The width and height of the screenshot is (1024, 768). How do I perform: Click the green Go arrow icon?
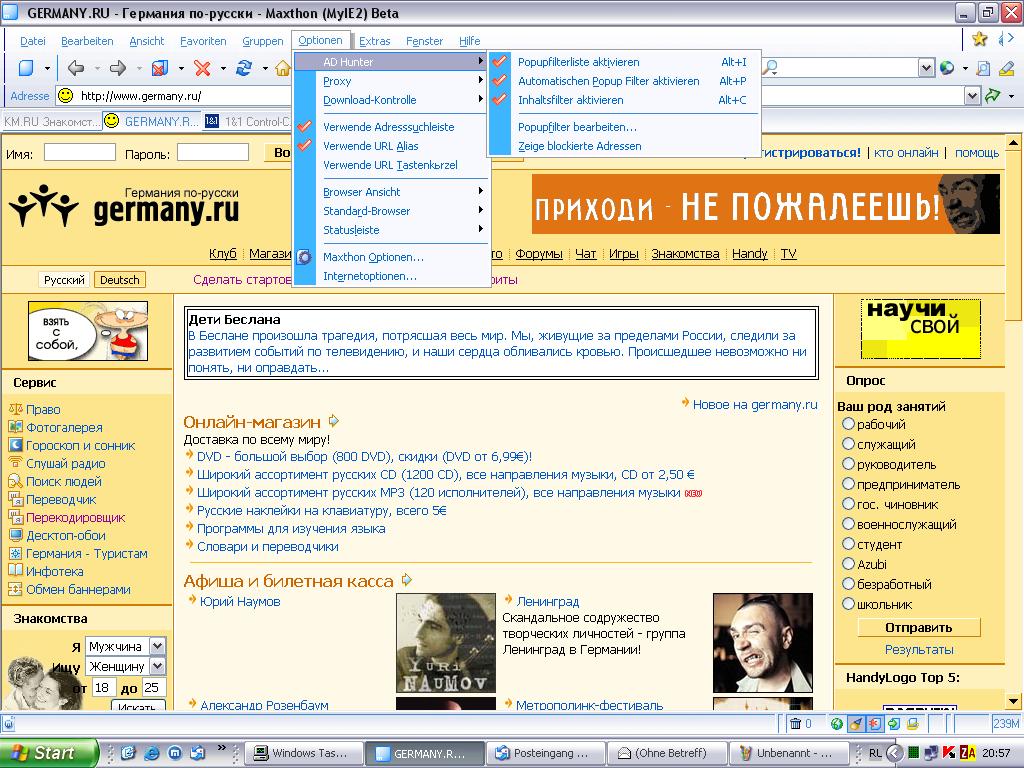coord(993,96)
